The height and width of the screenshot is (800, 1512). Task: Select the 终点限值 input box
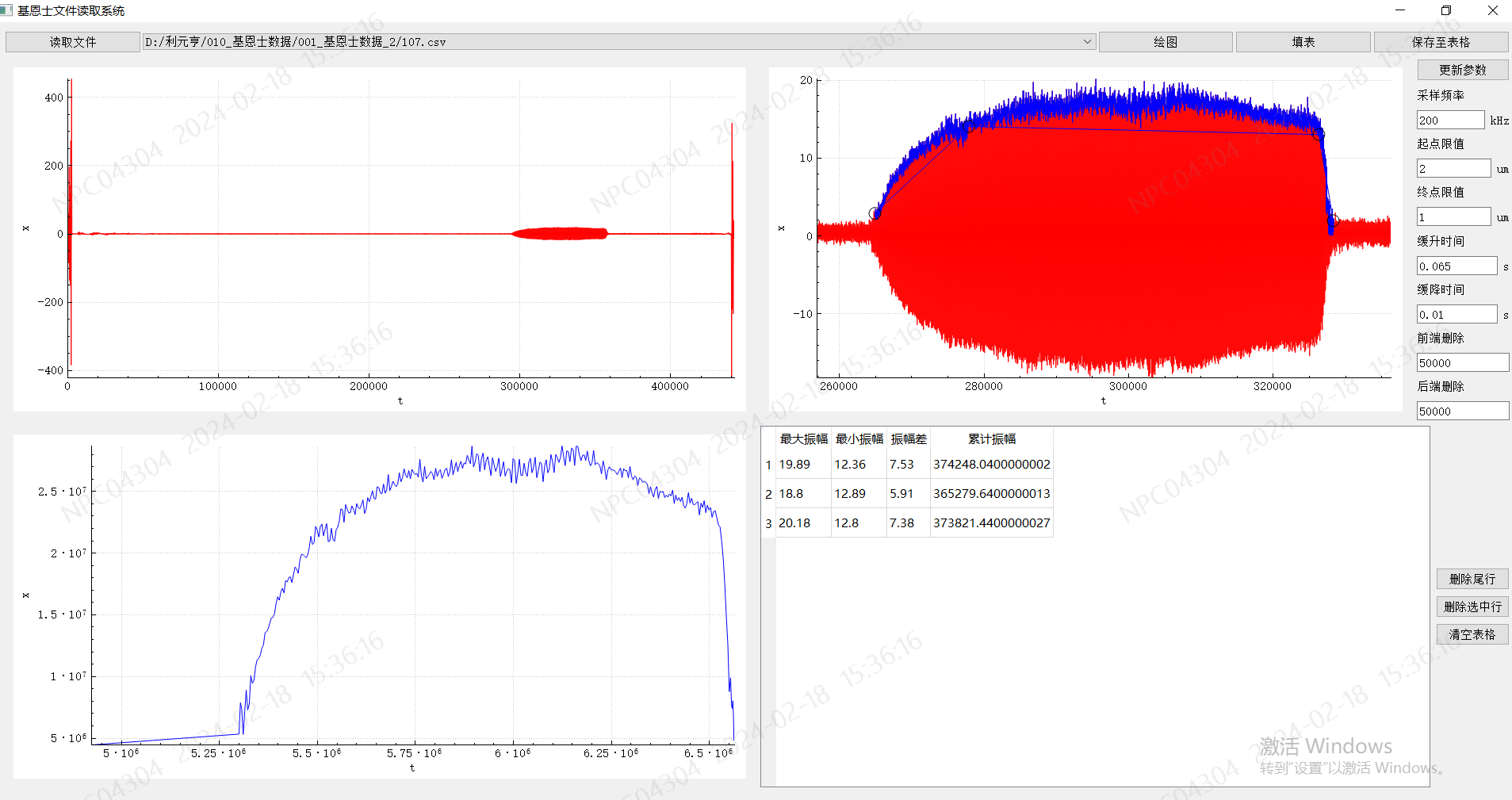[1453, 217]
